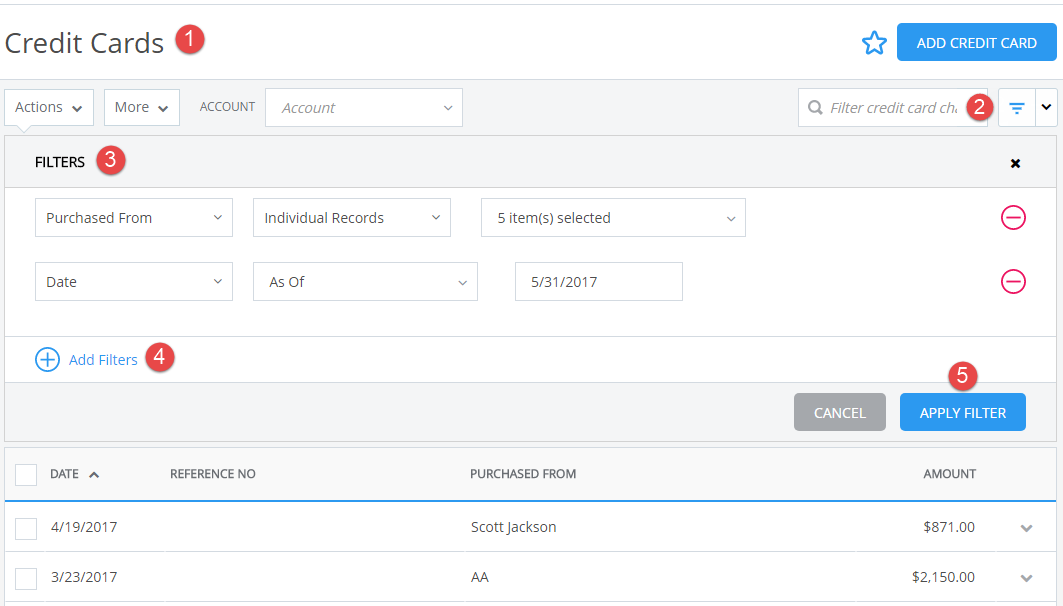Click the Purchased From column header

523,474
